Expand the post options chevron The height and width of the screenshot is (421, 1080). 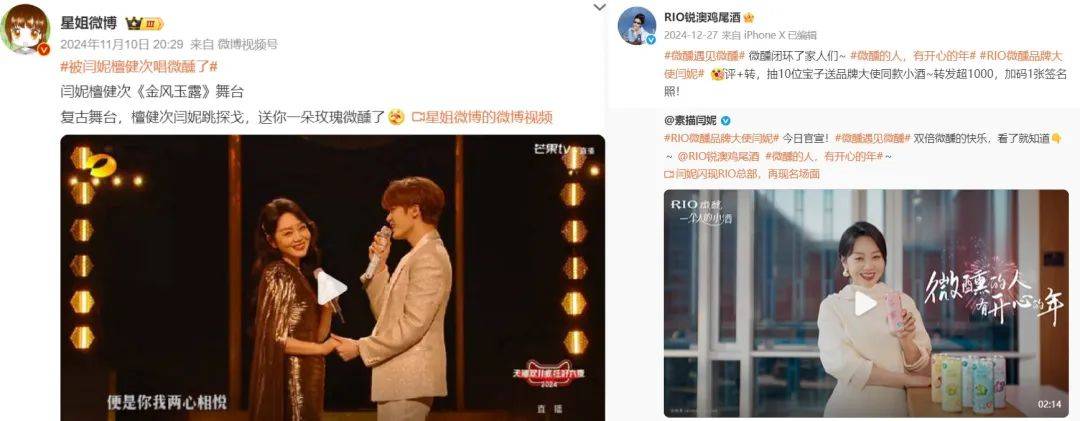click(599, 7)
